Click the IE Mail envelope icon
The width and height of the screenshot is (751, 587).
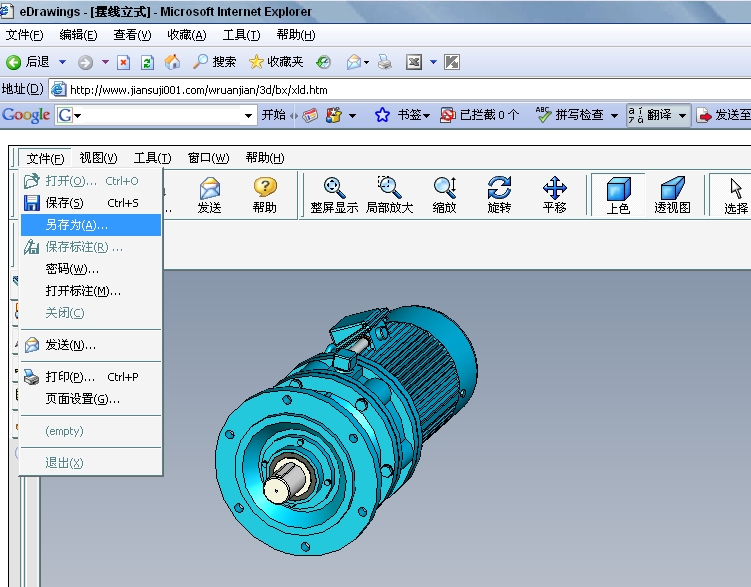pos(353,62)
